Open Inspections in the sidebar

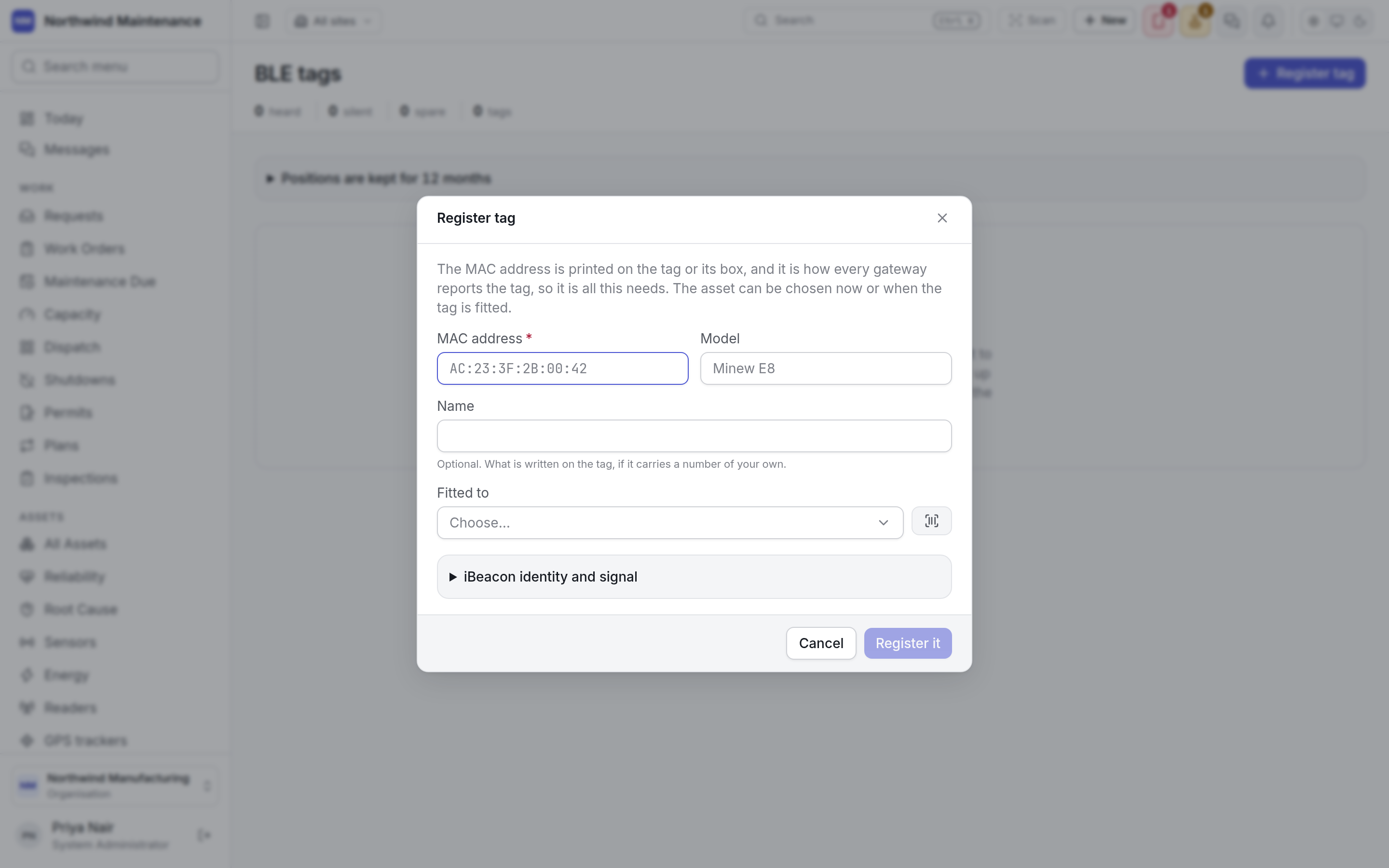tap(115, 479)
